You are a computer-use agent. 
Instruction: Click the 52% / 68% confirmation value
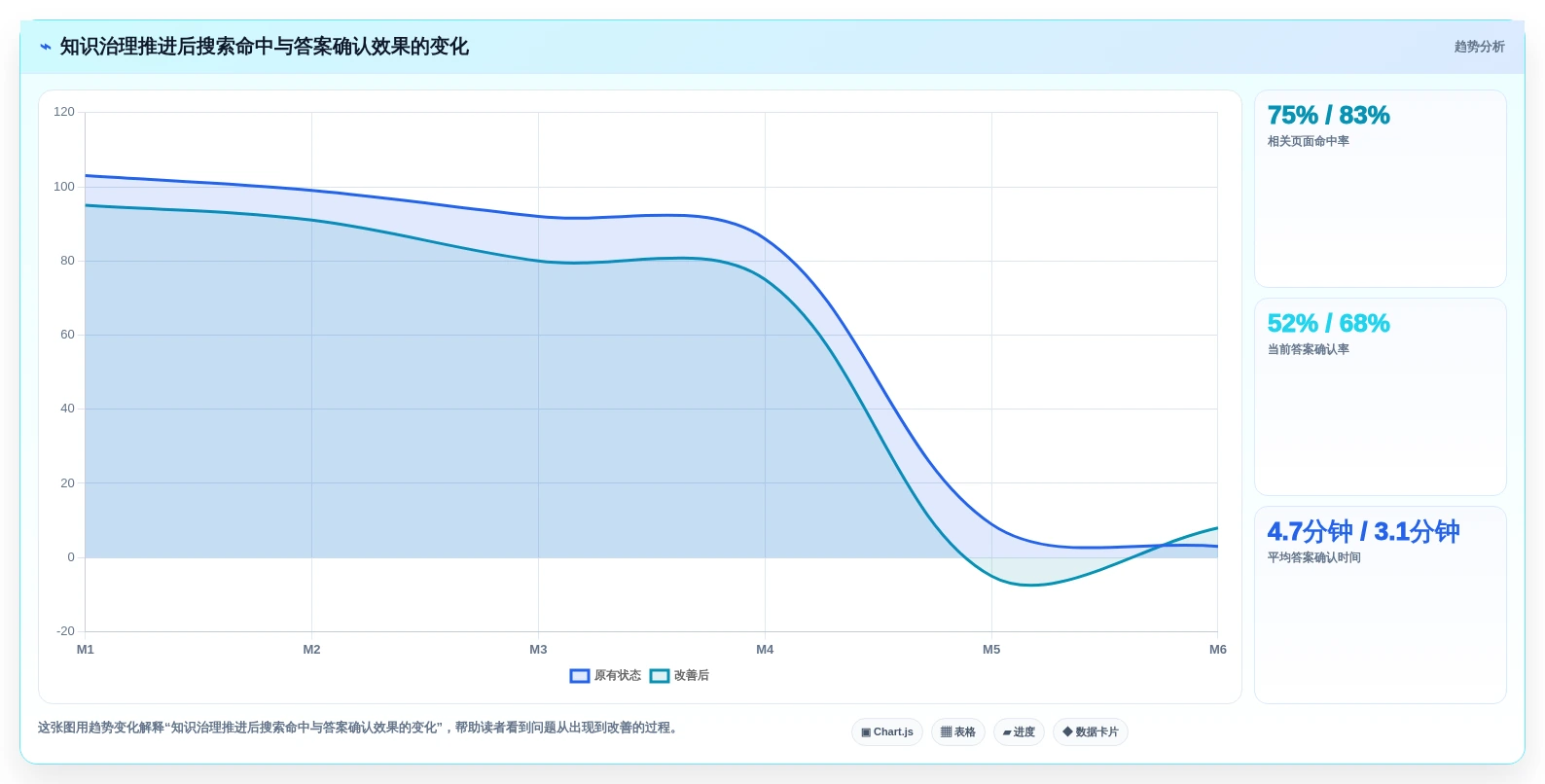[x=1328, y=324]
